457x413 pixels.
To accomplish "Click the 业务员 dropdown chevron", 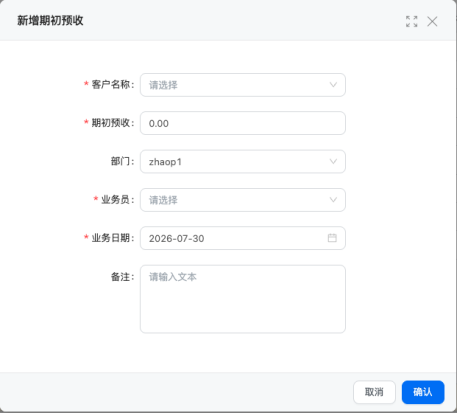I will (x=333, y=200).
